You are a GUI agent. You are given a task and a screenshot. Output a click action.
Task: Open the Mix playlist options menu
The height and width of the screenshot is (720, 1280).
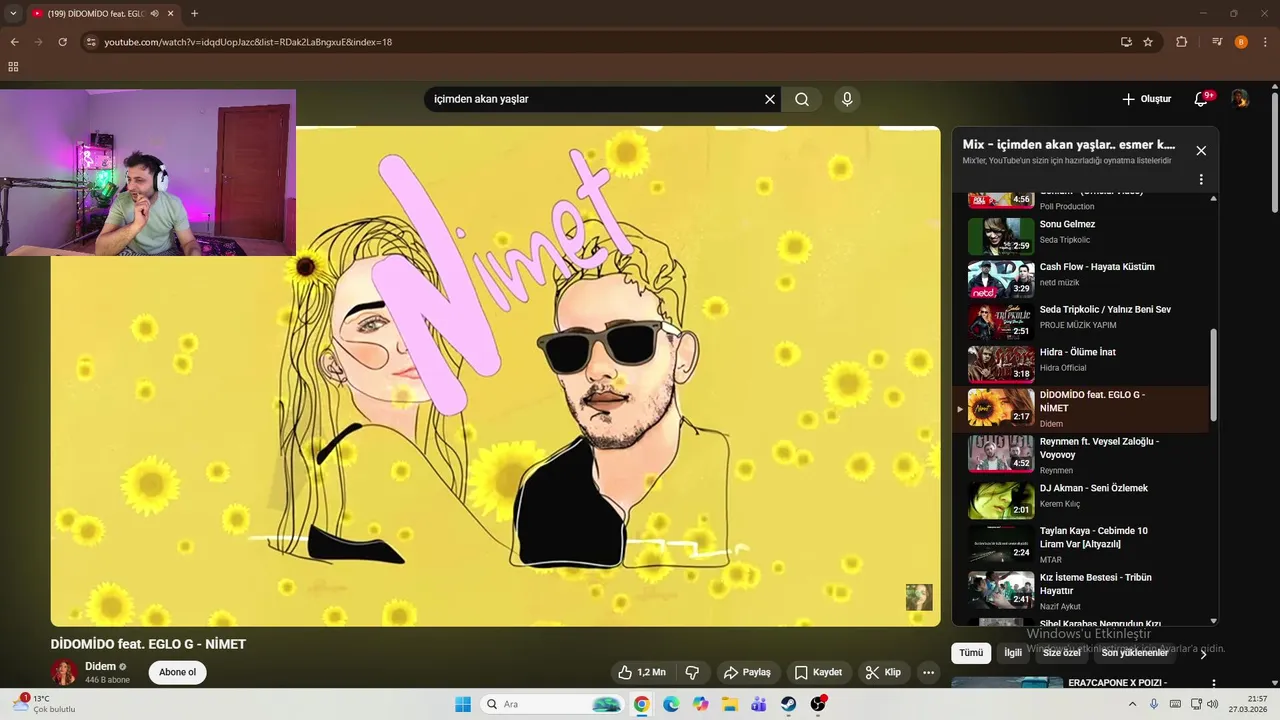1201,180
